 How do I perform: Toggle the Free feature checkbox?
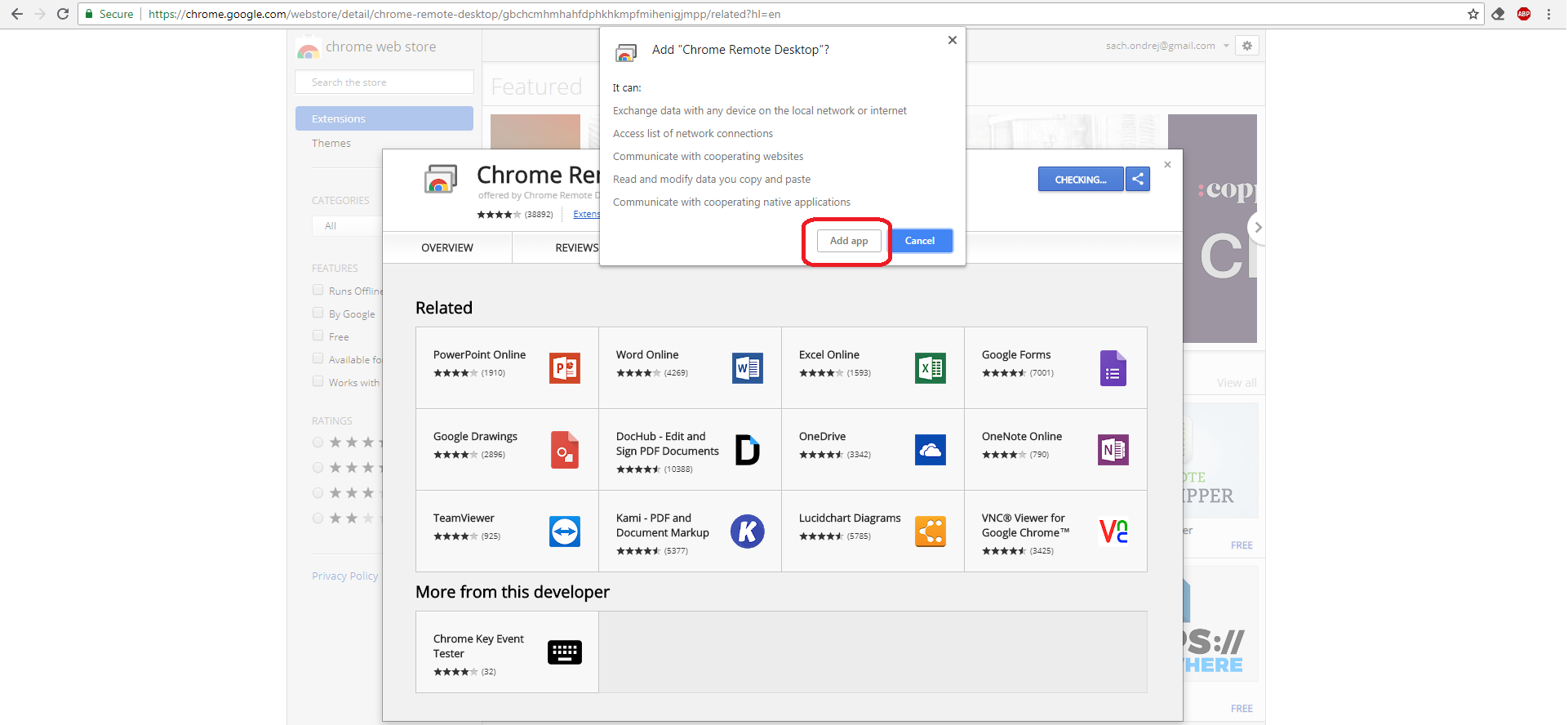pyautogui.click(x=318, y=336)
